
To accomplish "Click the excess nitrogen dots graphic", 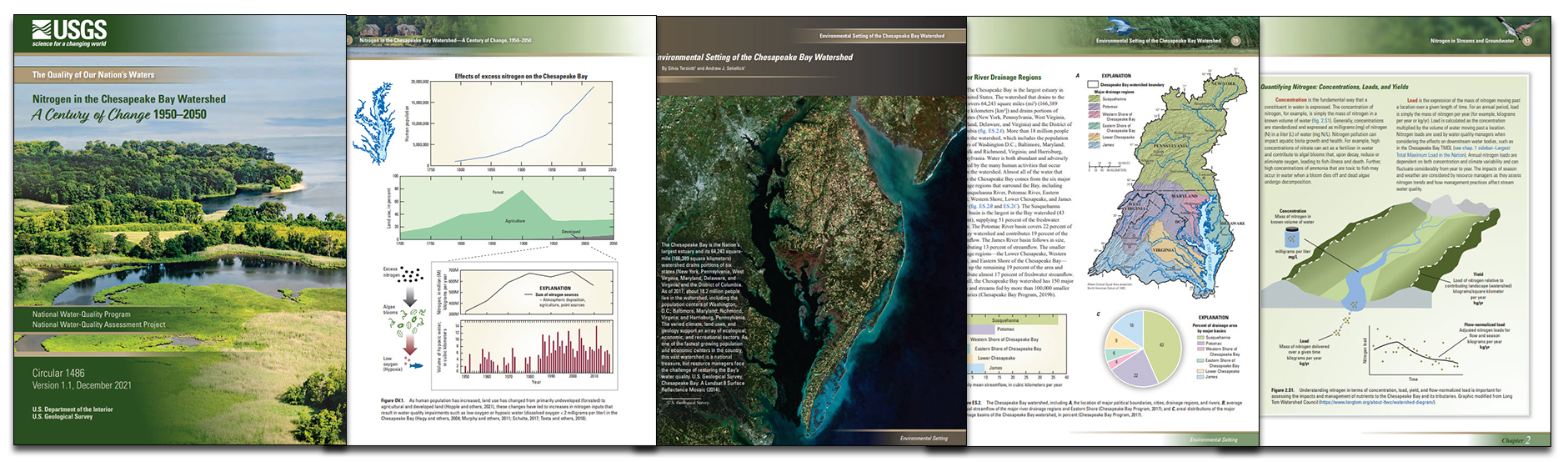I will tap(411, 274).
